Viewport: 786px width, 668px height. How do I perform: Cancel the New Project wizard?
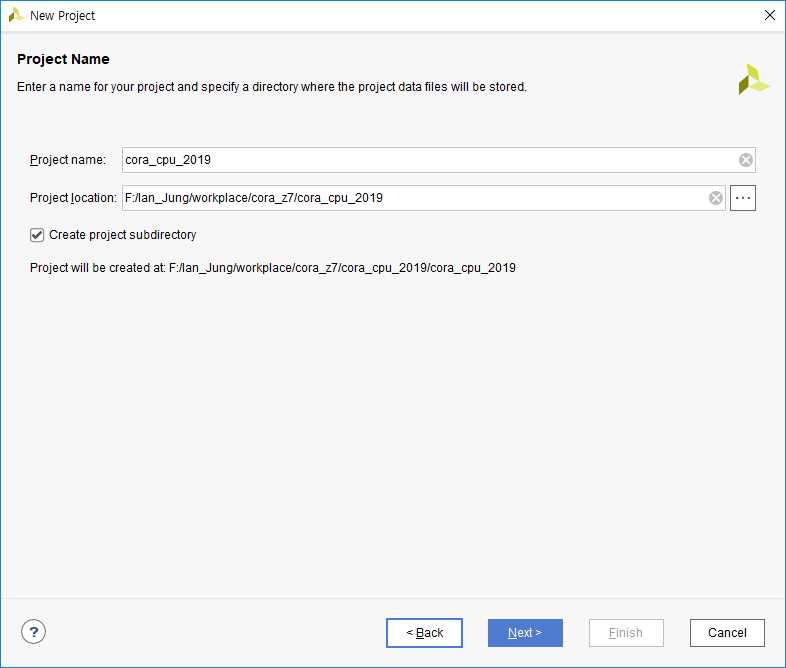click(x=727, y=632)
